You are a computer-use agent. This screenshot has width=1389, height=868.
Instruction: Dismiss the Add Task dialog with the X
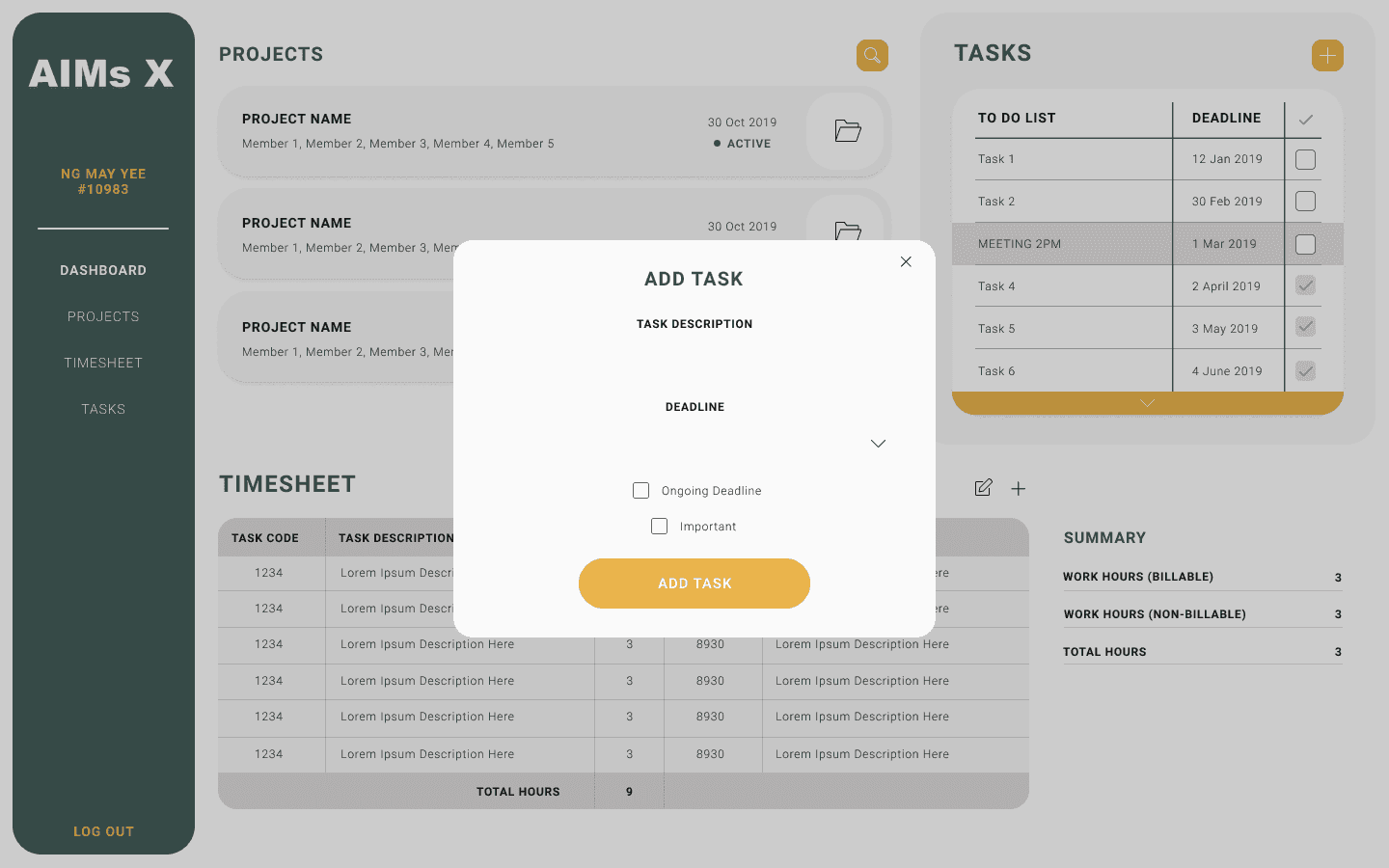point(906,261)
